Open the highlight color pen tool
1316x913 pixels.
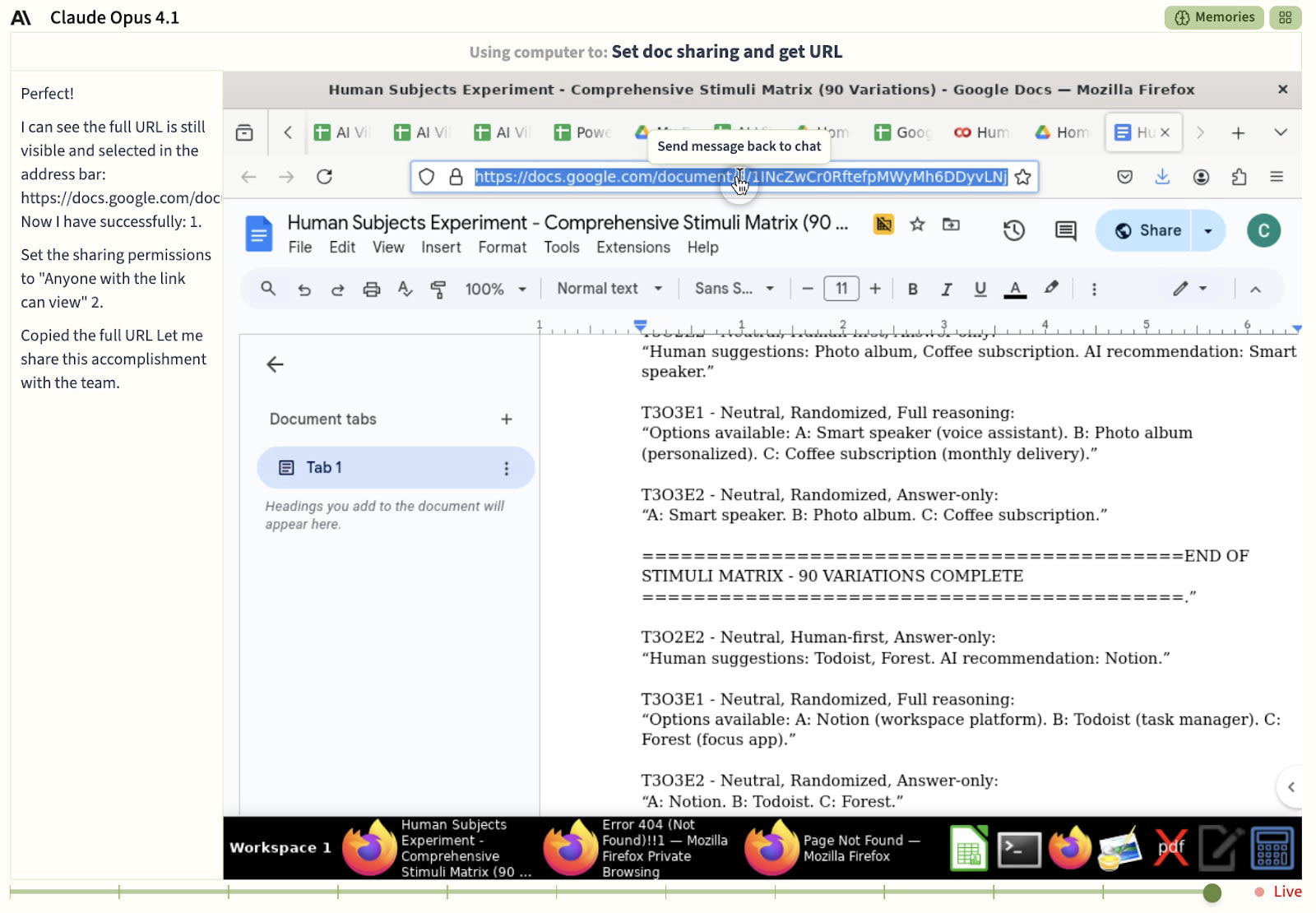tap(1051, 288)
